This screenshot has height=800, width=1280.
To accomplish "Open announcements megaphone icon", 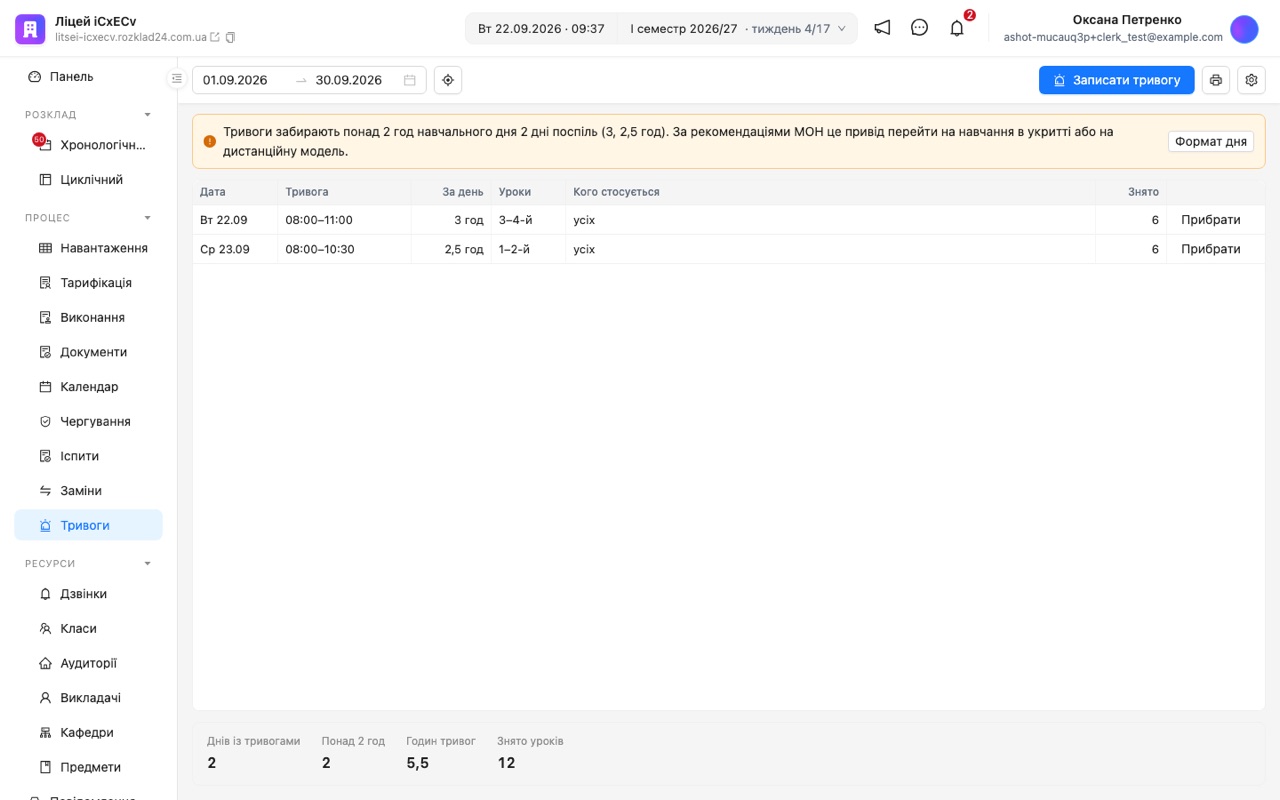I will click(882, 28).
